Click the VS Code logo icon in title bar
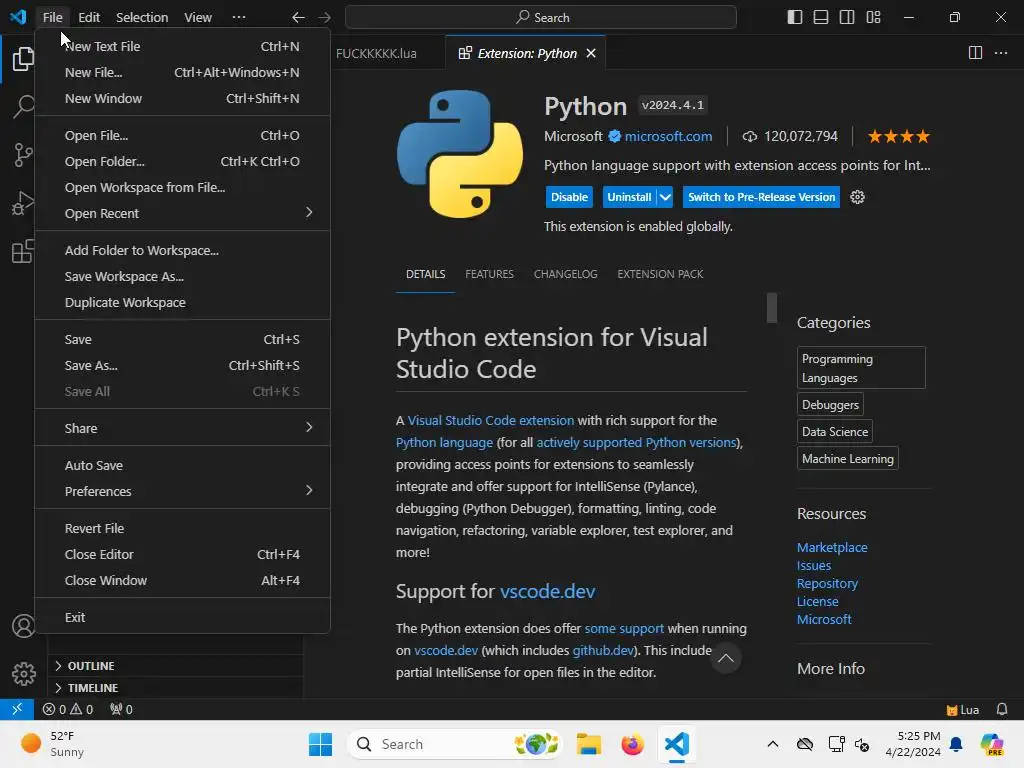The height and width of the screenshot is (768, 1024). pos(18,17)
